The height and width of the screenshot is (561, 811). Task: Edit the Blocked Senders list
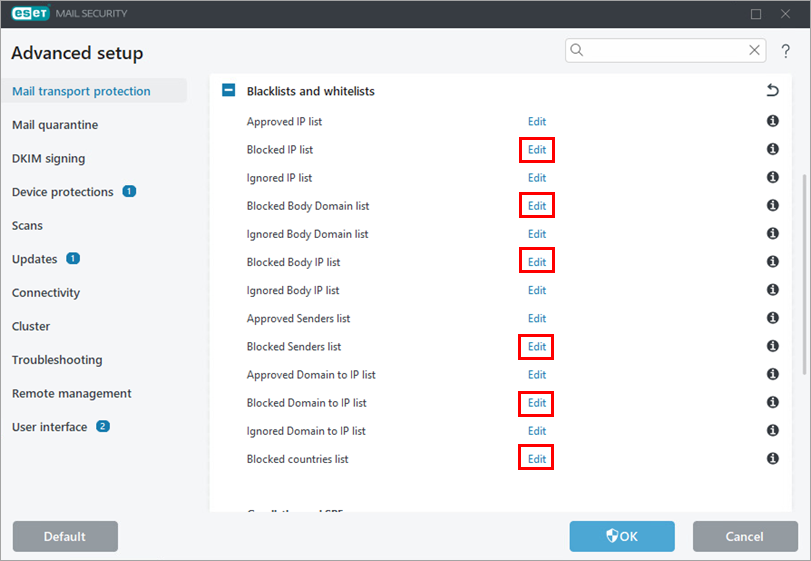tap(537, 346)
